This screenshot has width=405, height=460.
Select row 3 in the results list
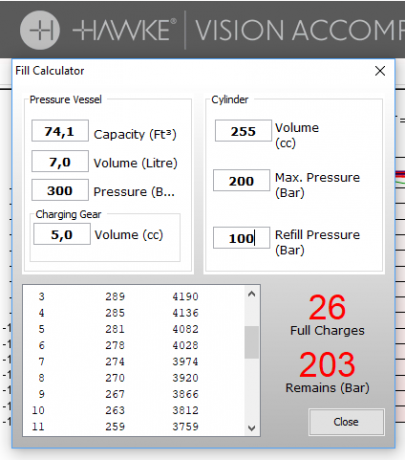(x=133, y=296)
